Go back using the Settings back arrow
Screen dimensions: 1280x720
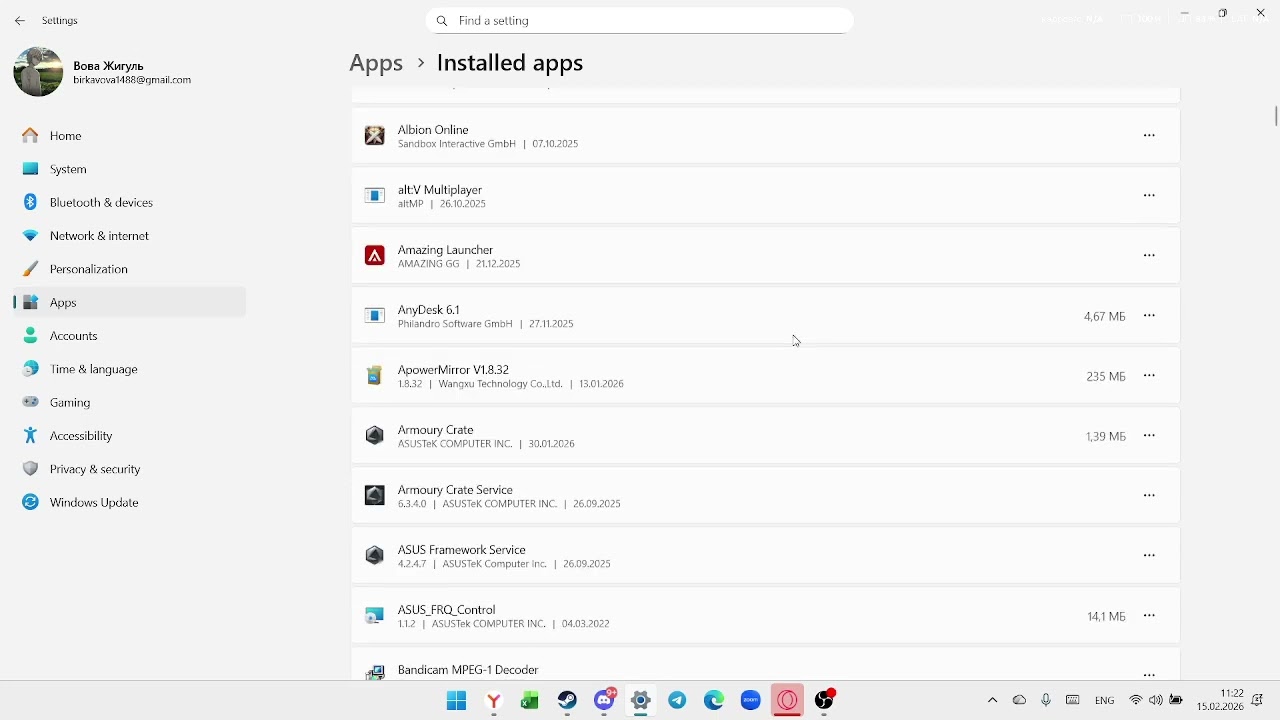20,21
